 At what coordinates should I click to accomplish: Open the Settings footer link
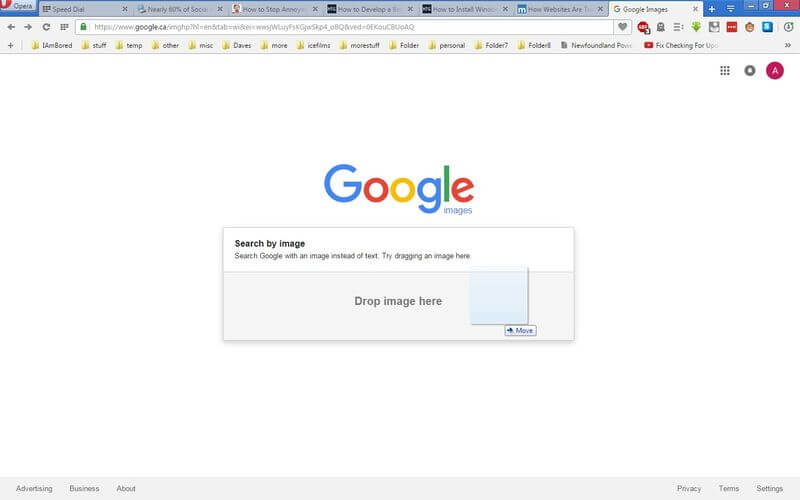pos(769,488)
